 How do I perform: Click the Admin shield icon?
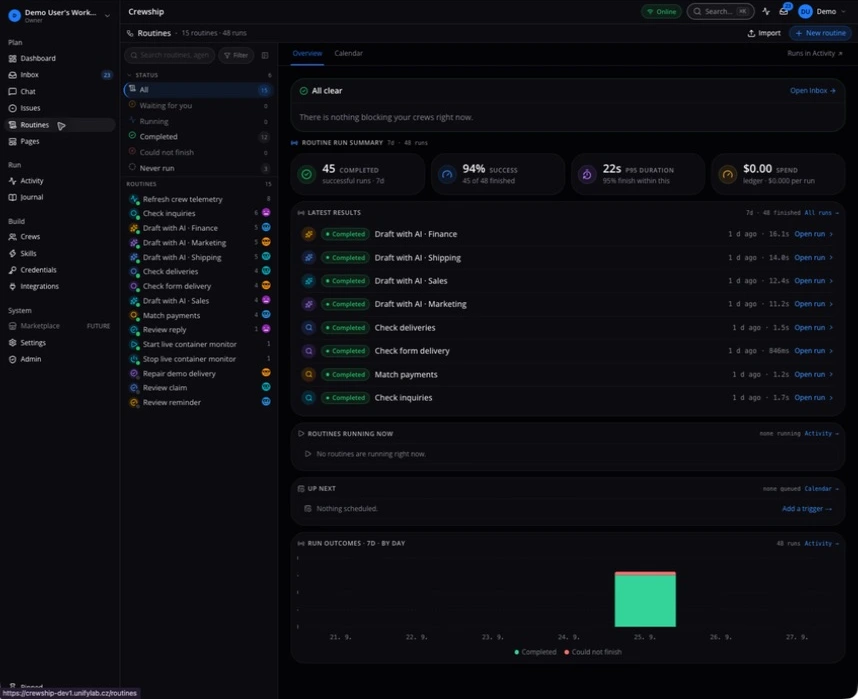(x=13, y=359)
